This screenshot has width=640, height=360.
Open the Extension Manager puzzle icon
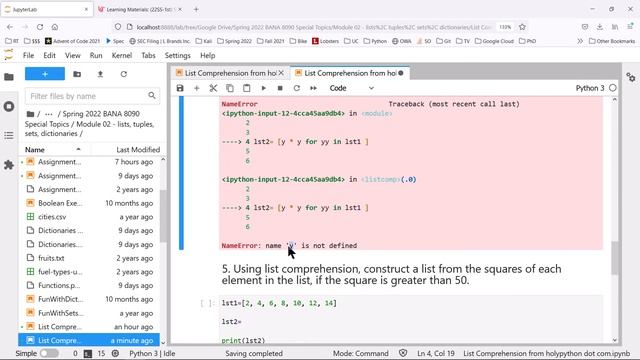9,165
